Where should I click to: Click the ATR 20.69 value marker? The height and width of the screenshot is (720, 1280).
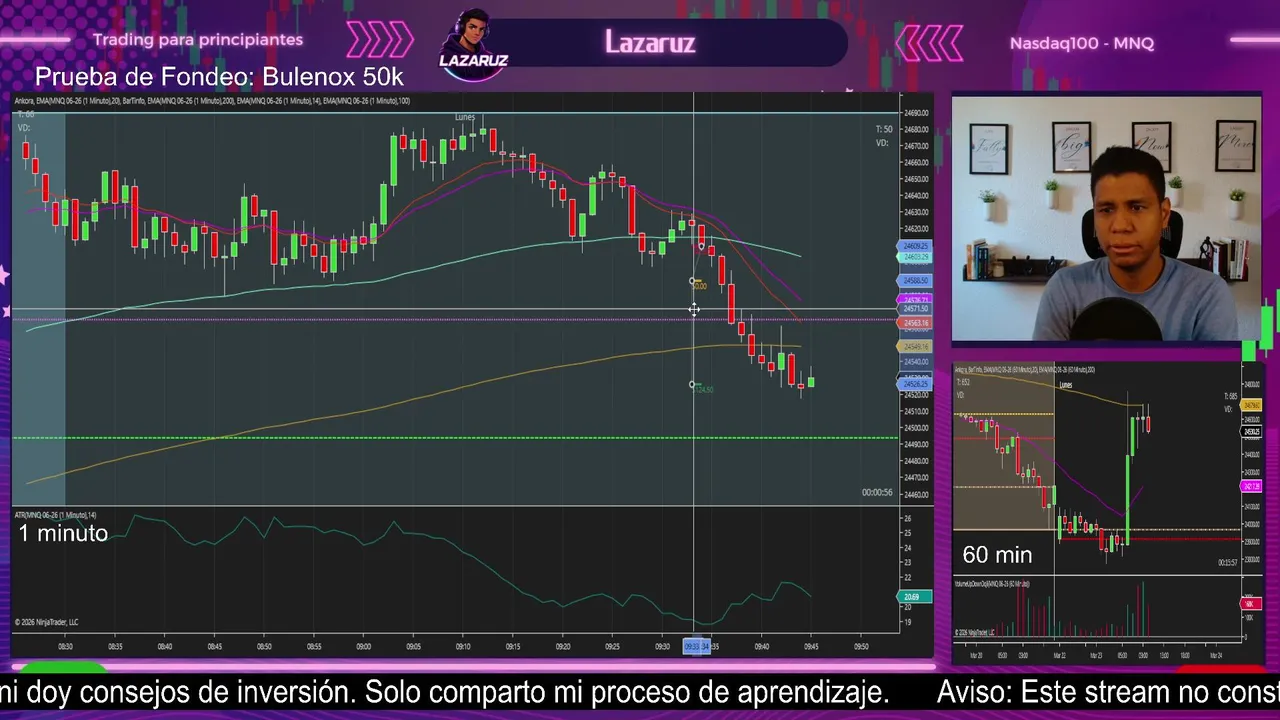point(916,597)
